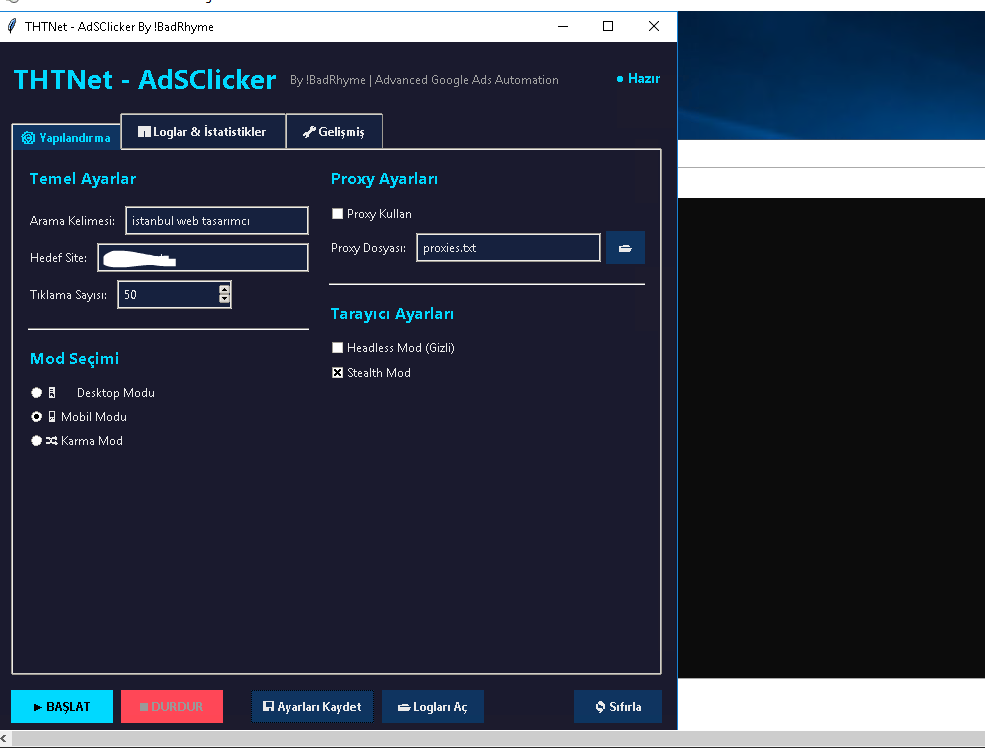This screenshot has width=985, height=748.
Task: Click the Tıklama Sayısı label
Action: click(x=68, y=295)
